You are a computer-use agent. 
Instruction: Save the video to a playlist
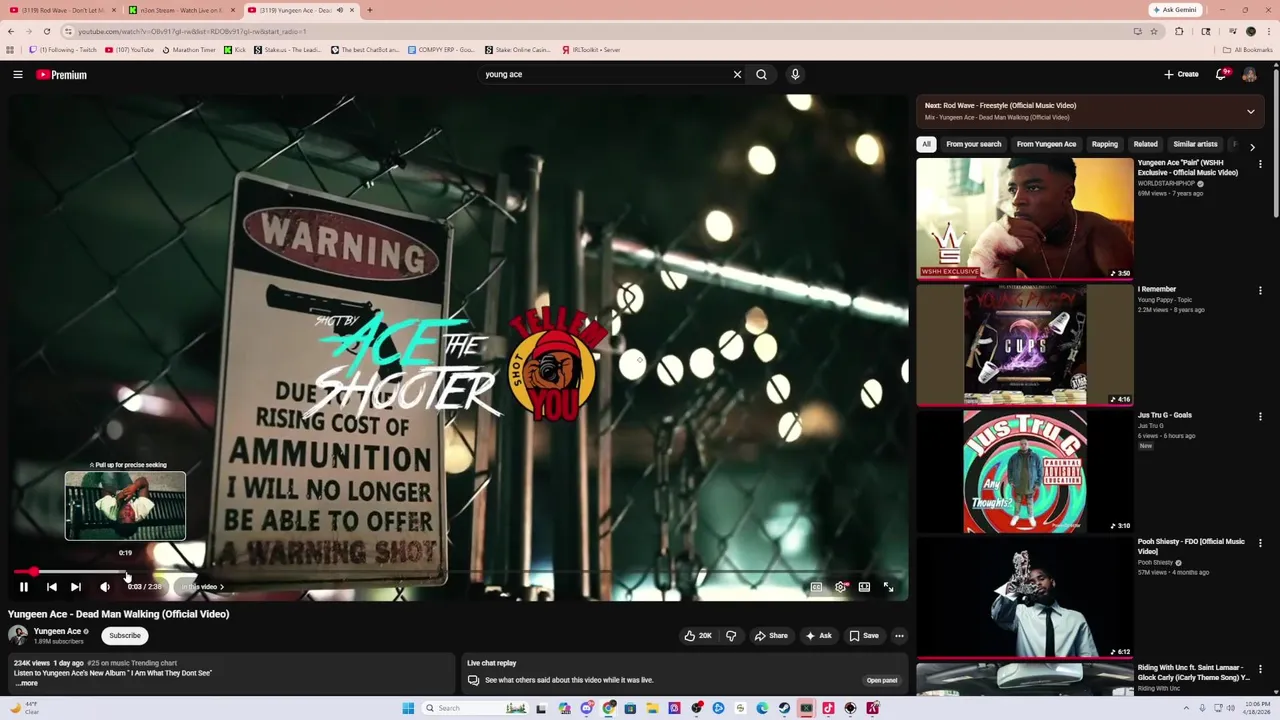click(x=864, y=635)
